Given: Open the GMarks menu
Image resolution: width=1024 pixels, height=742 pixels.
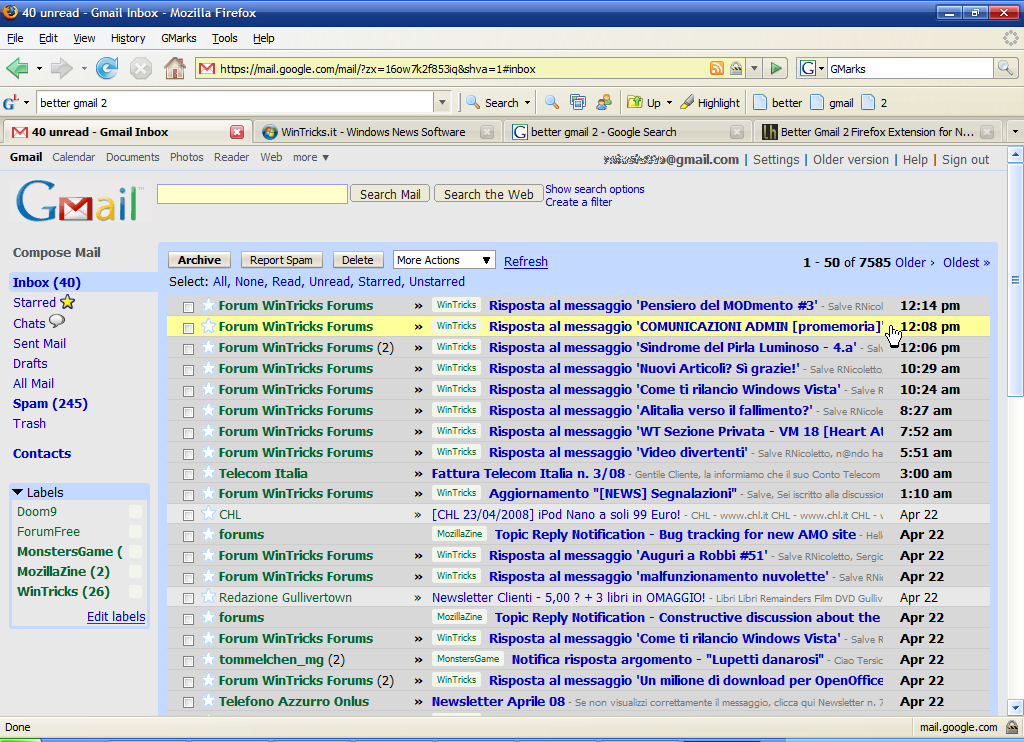Looking at the screenshot, I should 179,38.
